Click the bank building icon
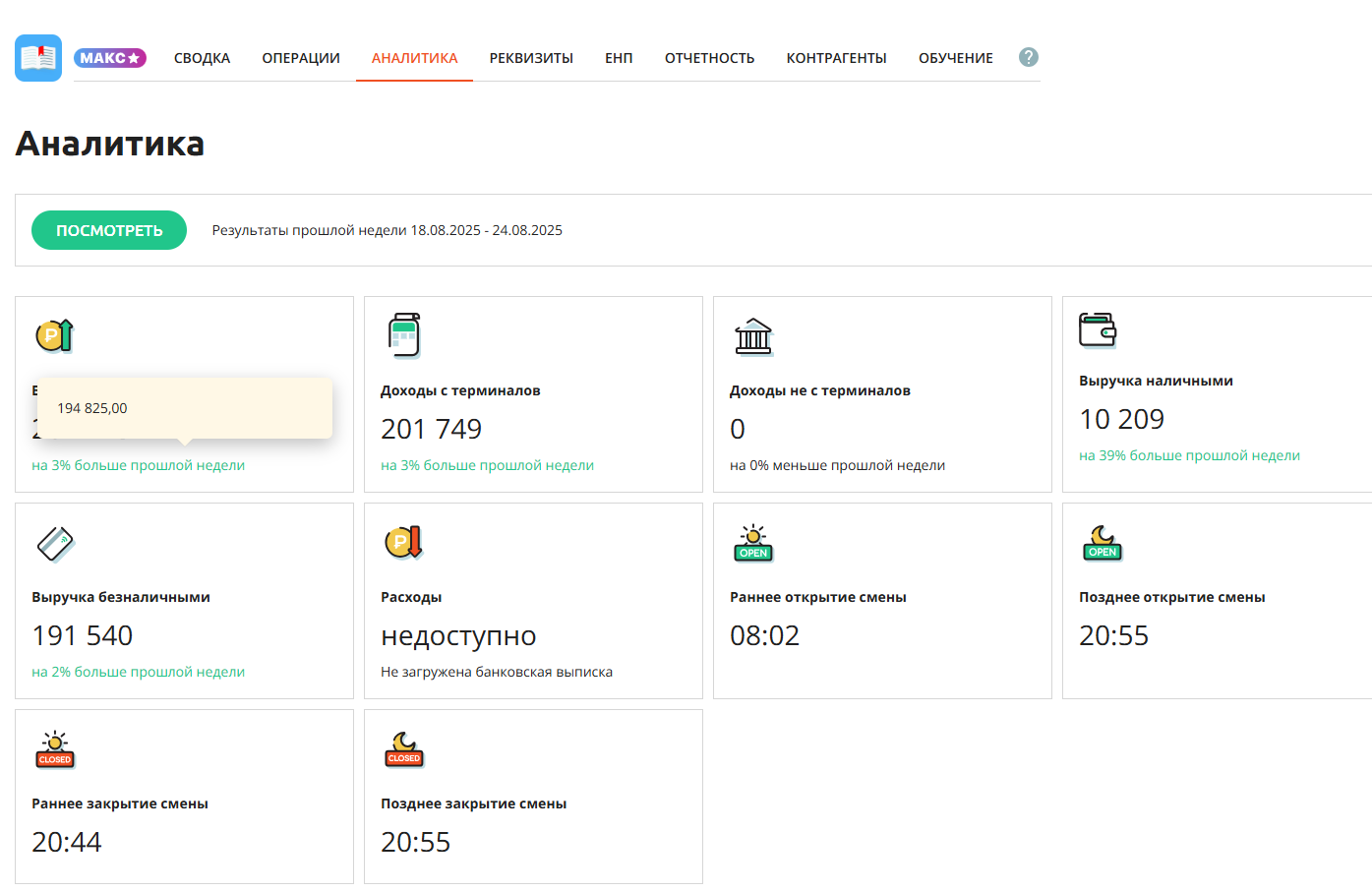The width and height of the screenshot is (1372, 892). [x=754, y=336]
